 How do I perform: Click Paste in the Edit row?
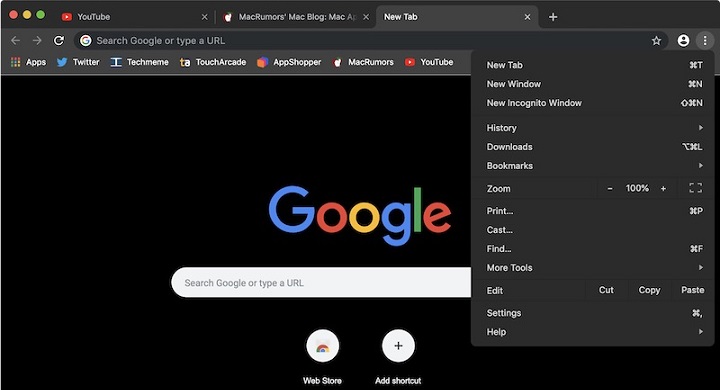click(x=692, y=290)
